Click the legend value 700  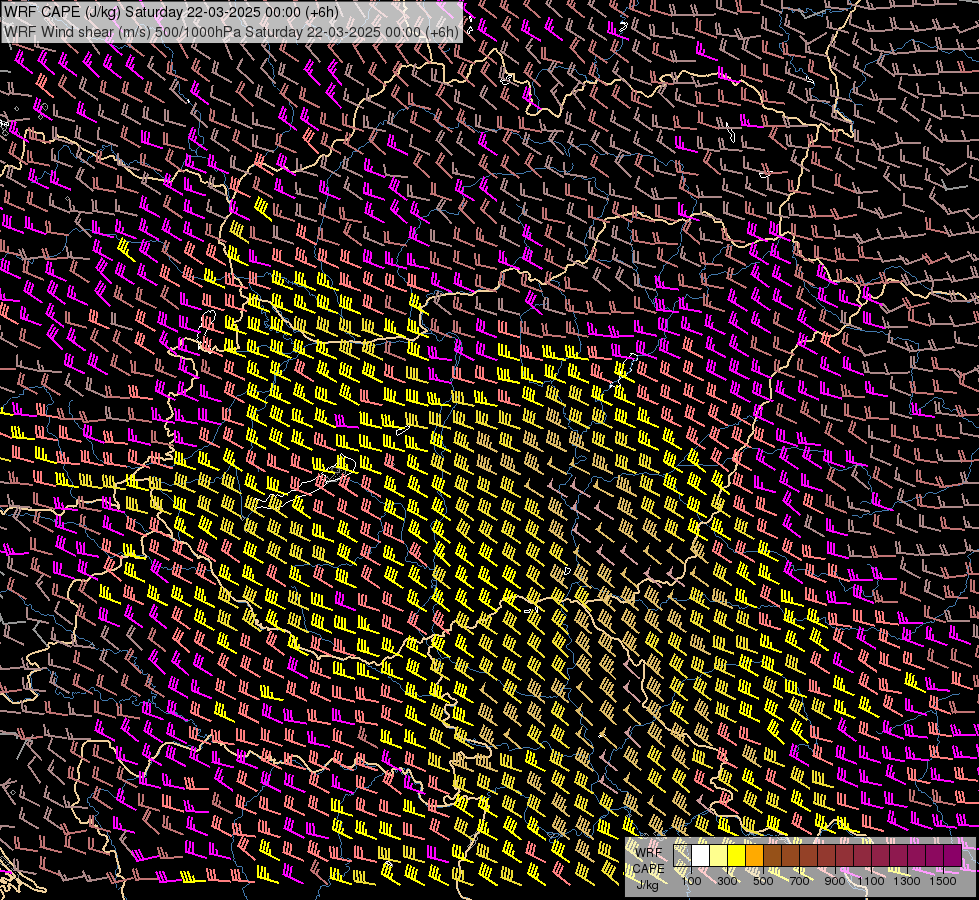coord(799,881)
